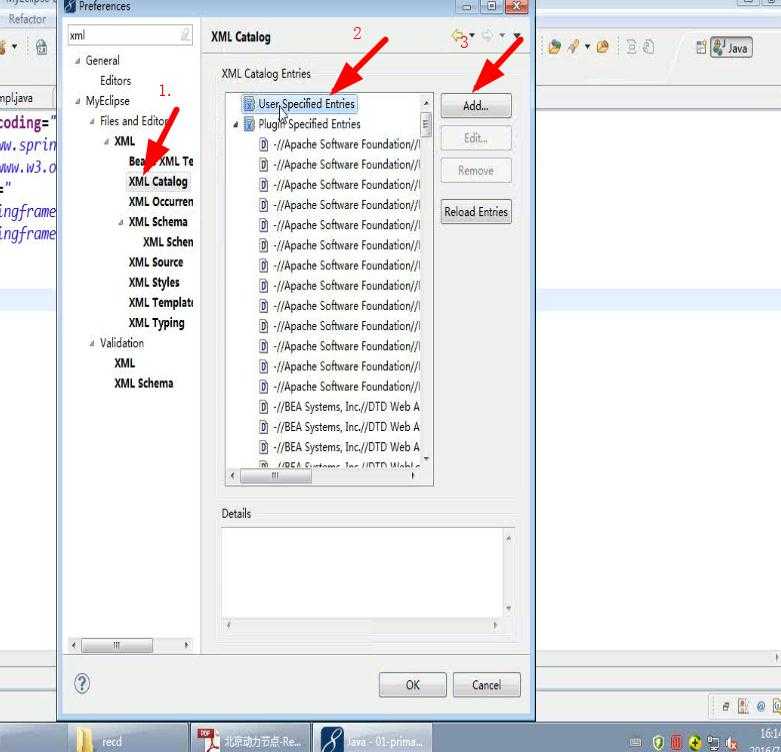
Task: Click the Details text area
Action: tap(363, 573)
